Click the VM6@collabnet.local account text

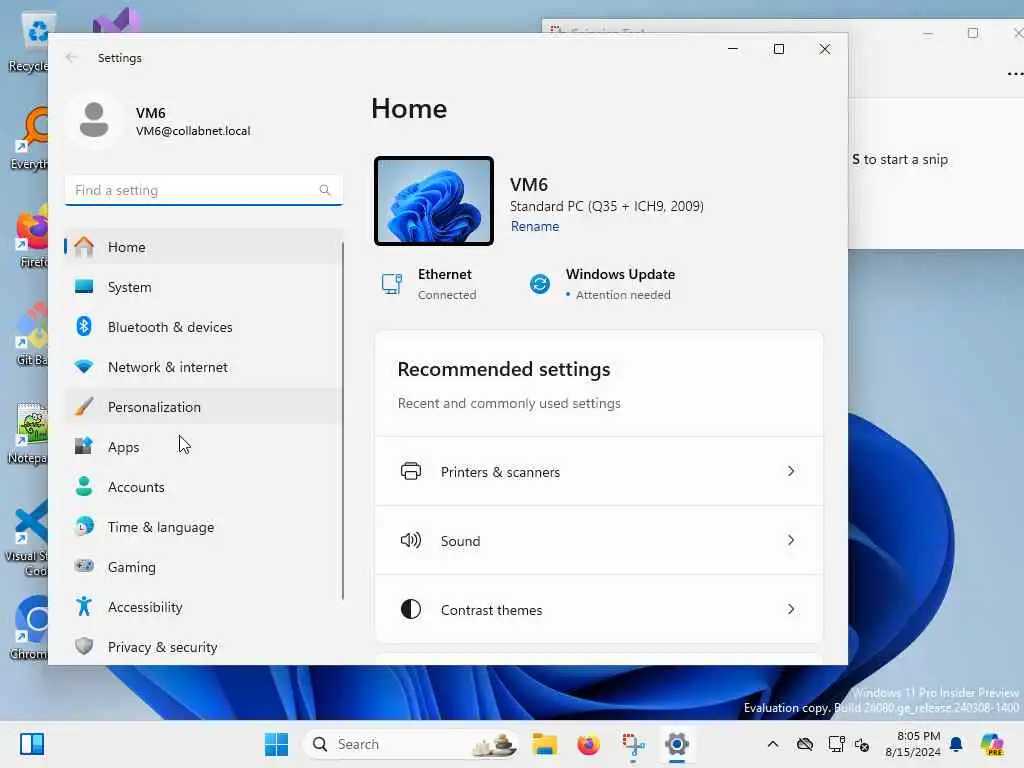tap(193, 131)
